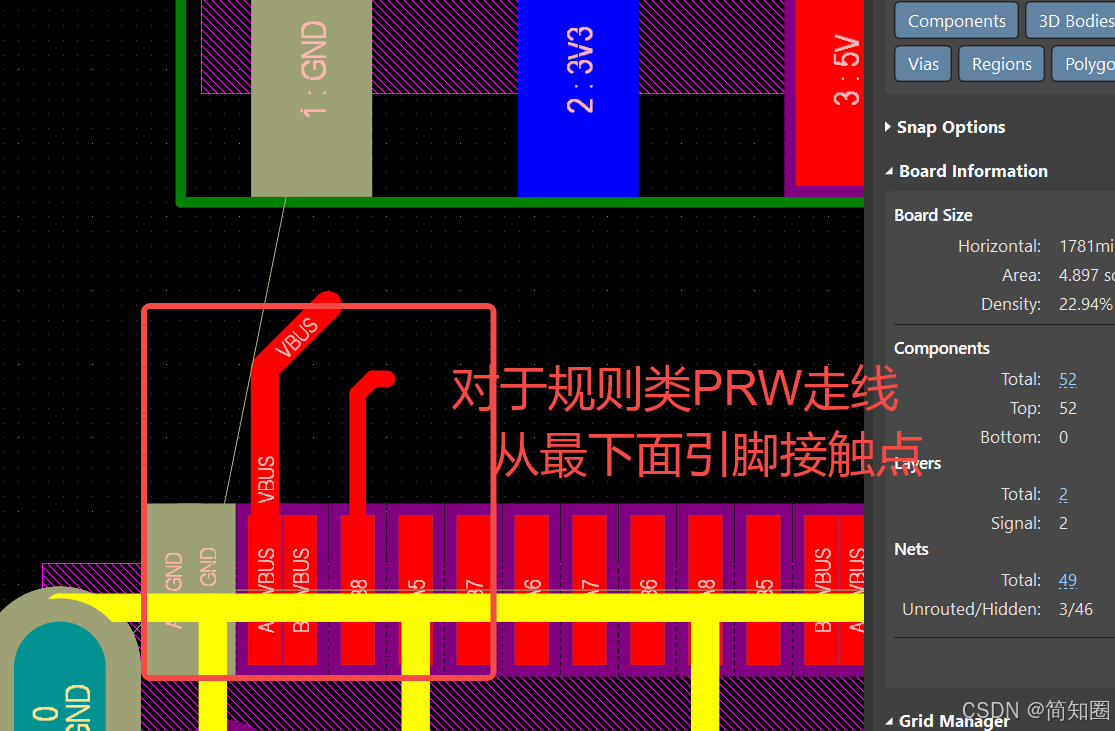Select the blue 2 : 3V3 pad
Image resolution: width=1115 pixels, height=731 pixels.
pyautogui.click(x=578, y=98)
